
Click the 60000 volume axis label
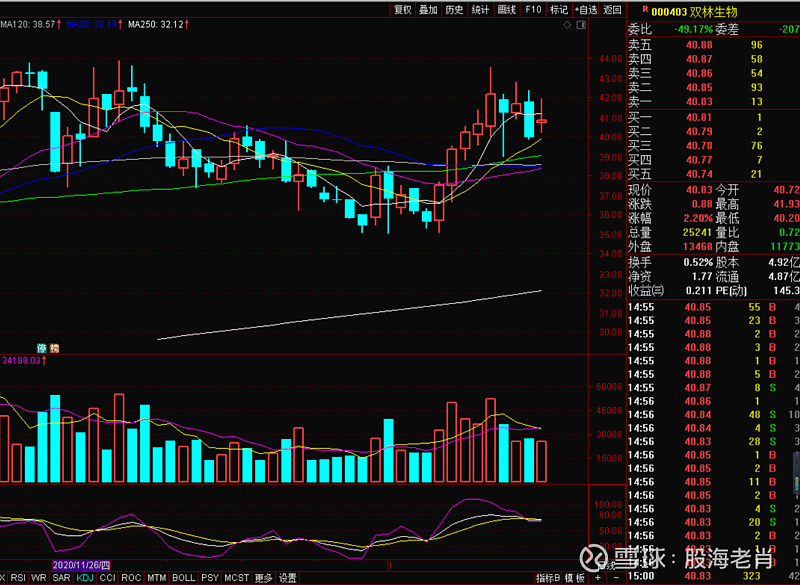click(x=609, y=387)
